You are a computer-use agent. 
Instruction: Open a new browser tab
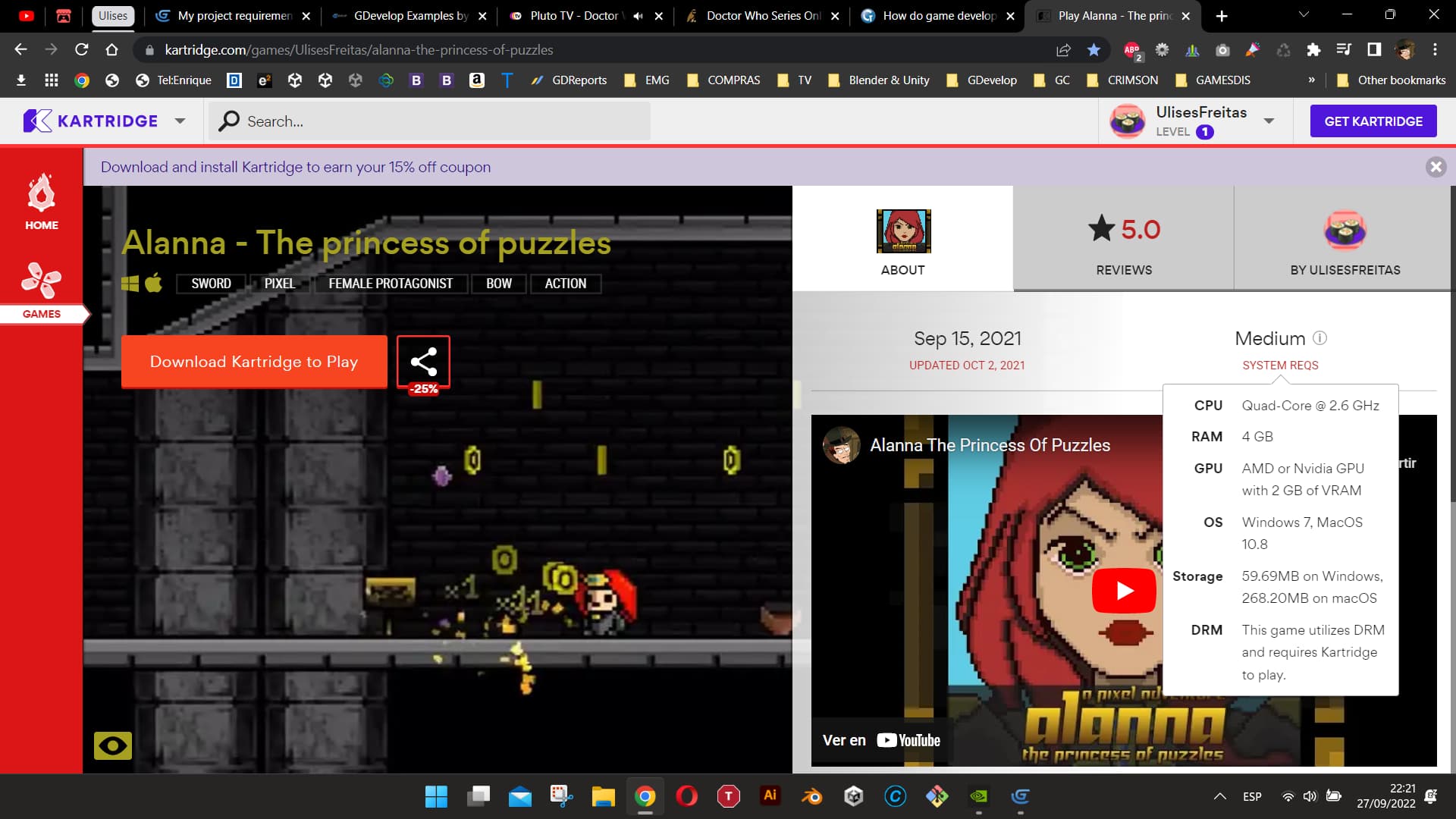(x=1222, y=16)
